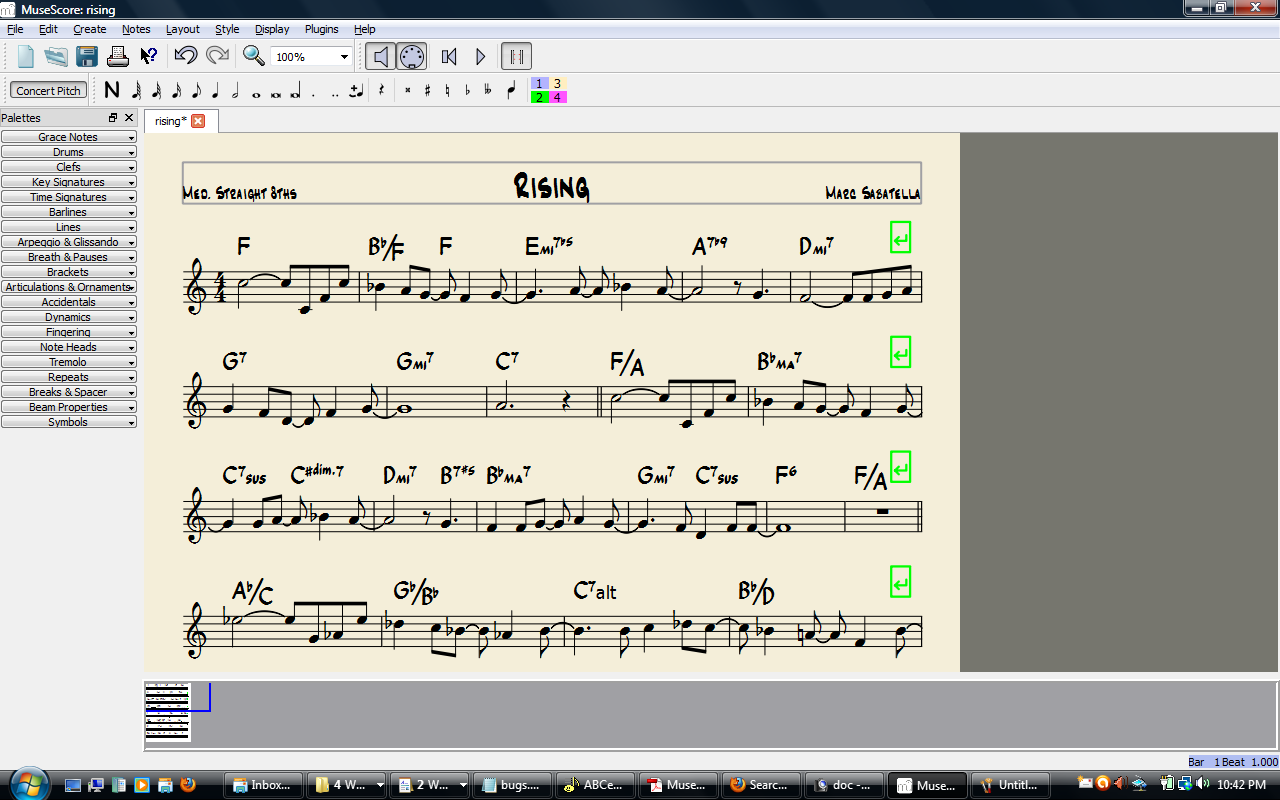Open the Plugins menu
The height and width of the screenshot is (800, 1280).
pyautogui.click(x=321, y=29)
